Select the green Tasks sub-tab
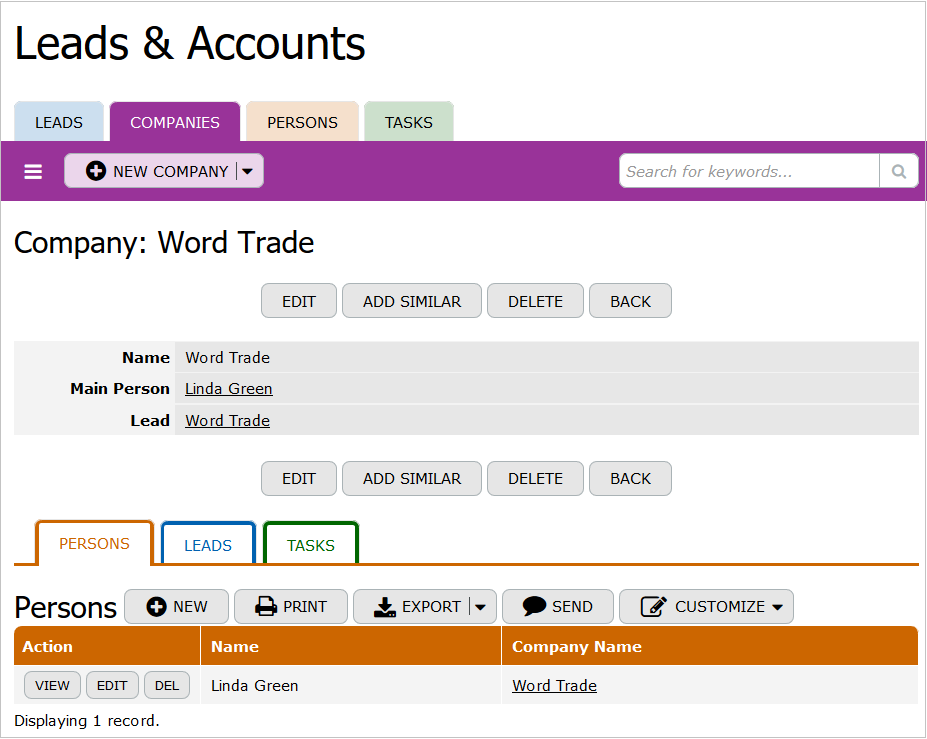This screenshot has height=739, width=927. click(x=311, y=545)
